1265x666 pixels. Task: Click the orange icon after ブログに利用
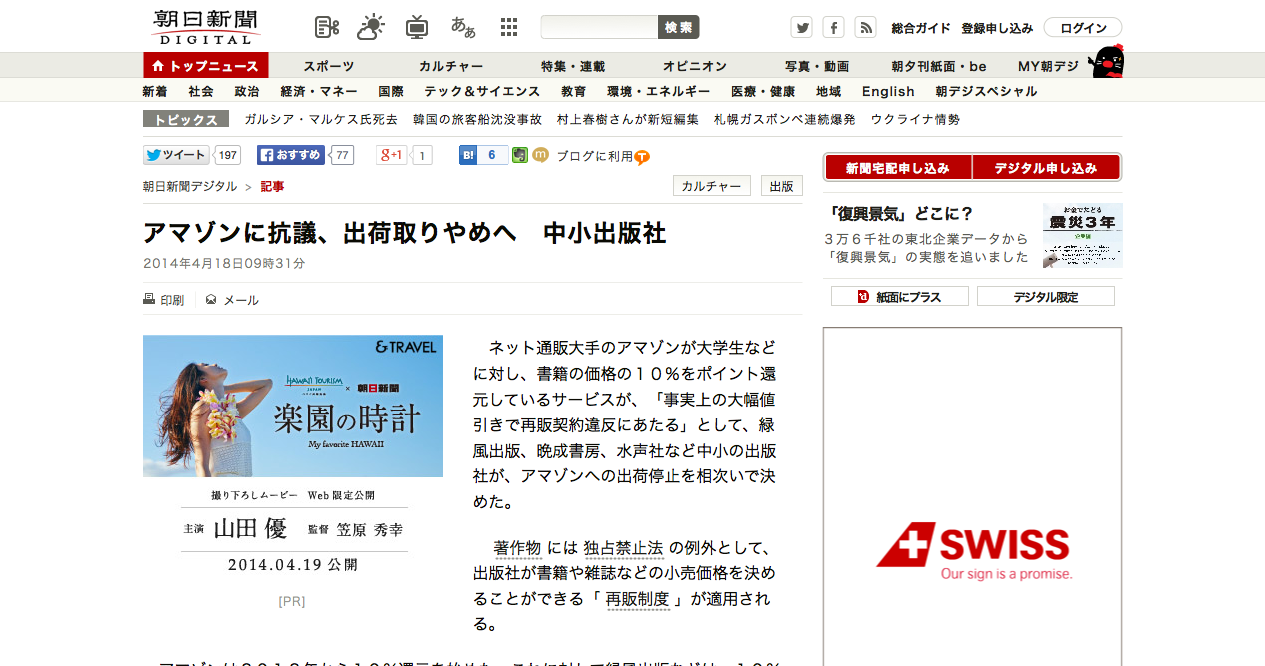point(642,157)
